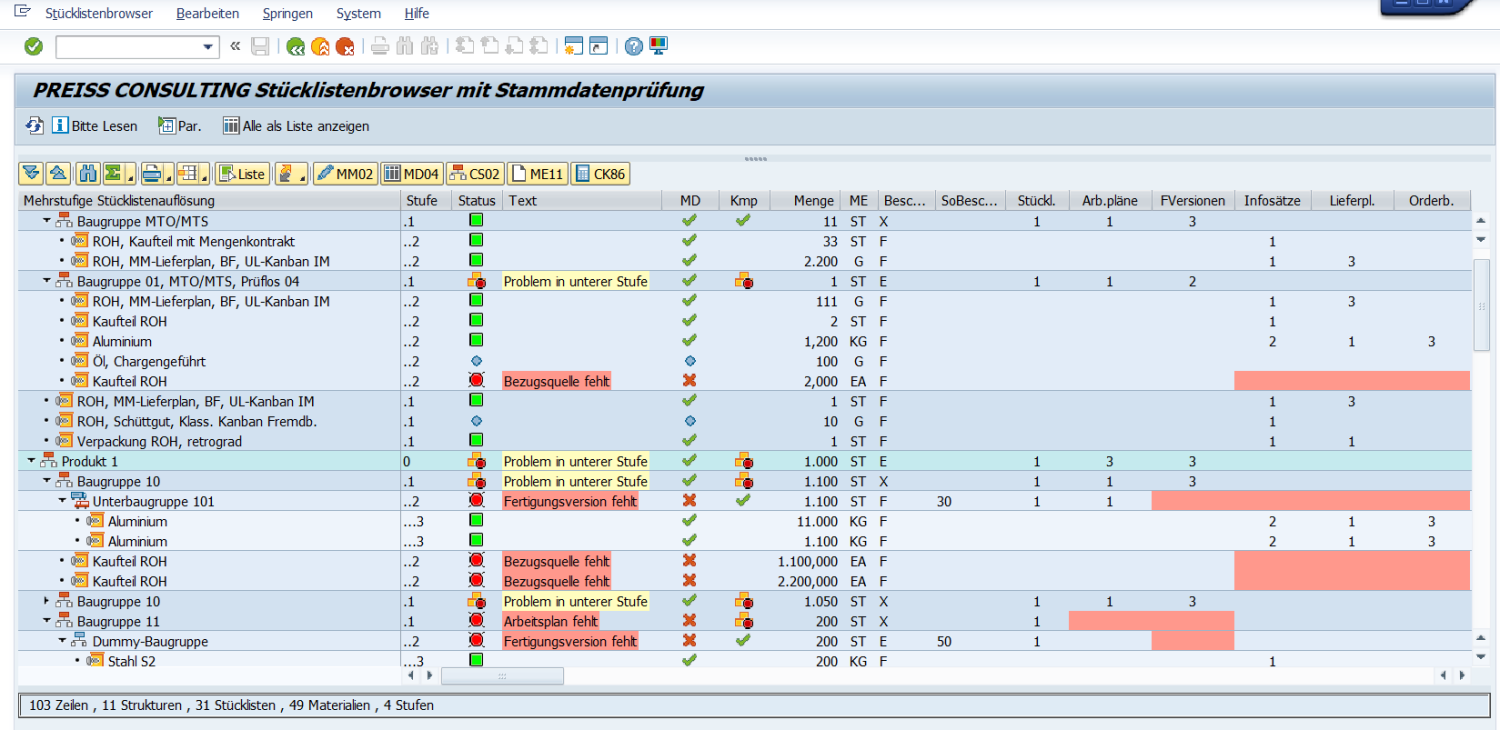This screenshot has height=730, width=1500.
Task: Open the Springen menu
Action: click(287, 13)
